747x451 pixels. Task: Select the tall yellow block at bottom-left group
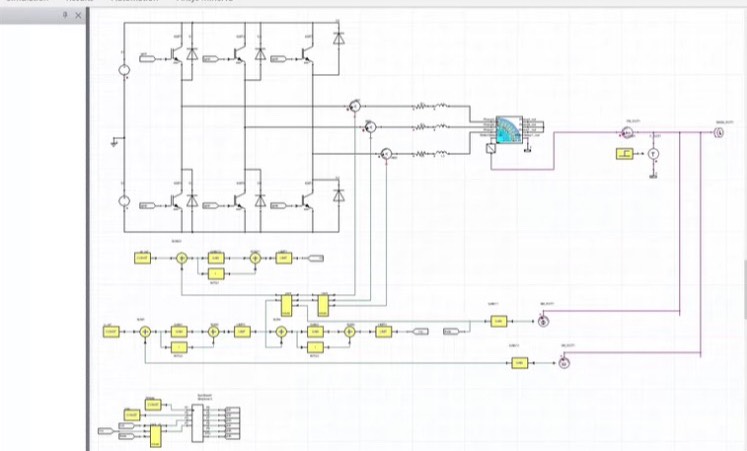[155, 436]
